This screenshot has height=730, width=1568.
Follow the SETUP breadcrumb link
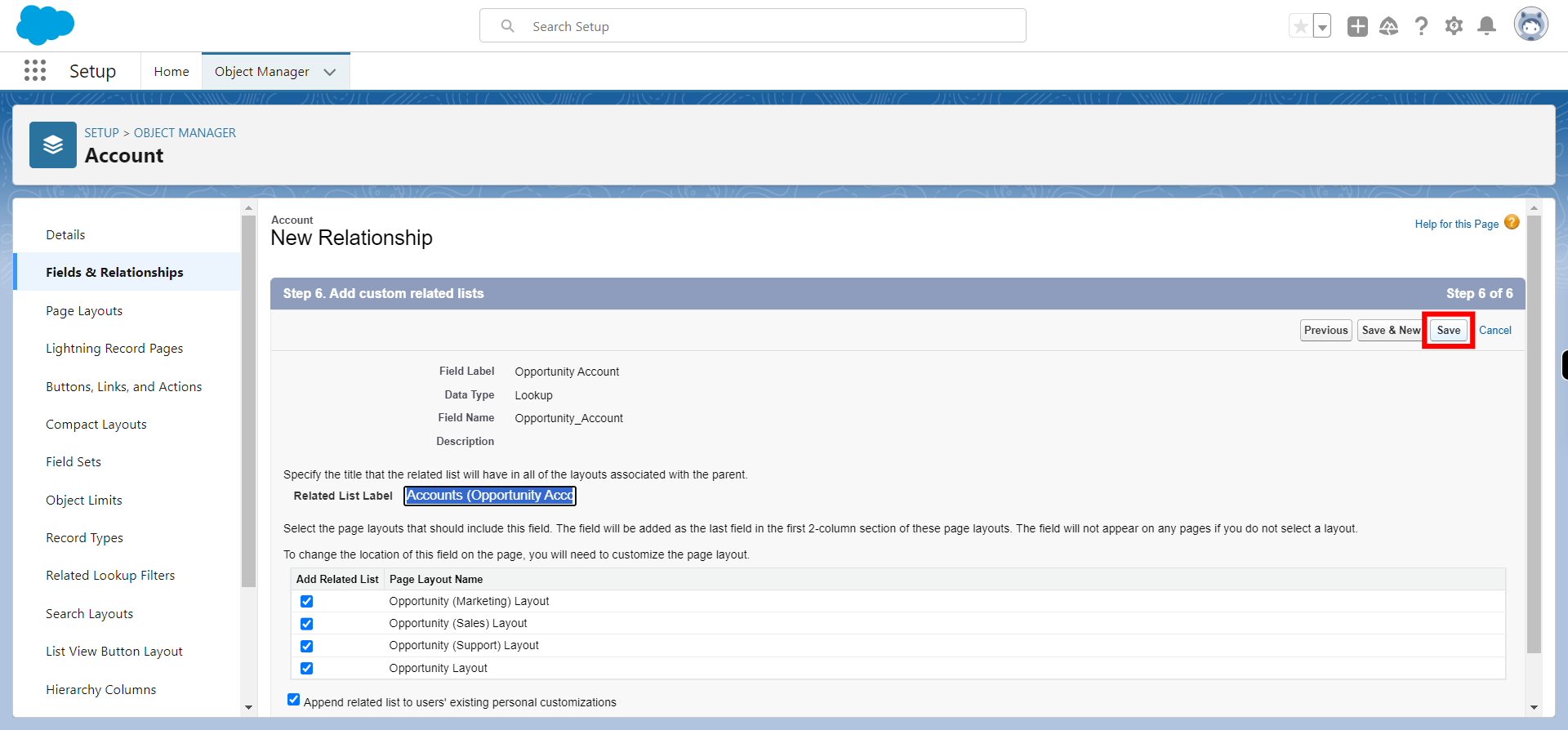point(102,132)
